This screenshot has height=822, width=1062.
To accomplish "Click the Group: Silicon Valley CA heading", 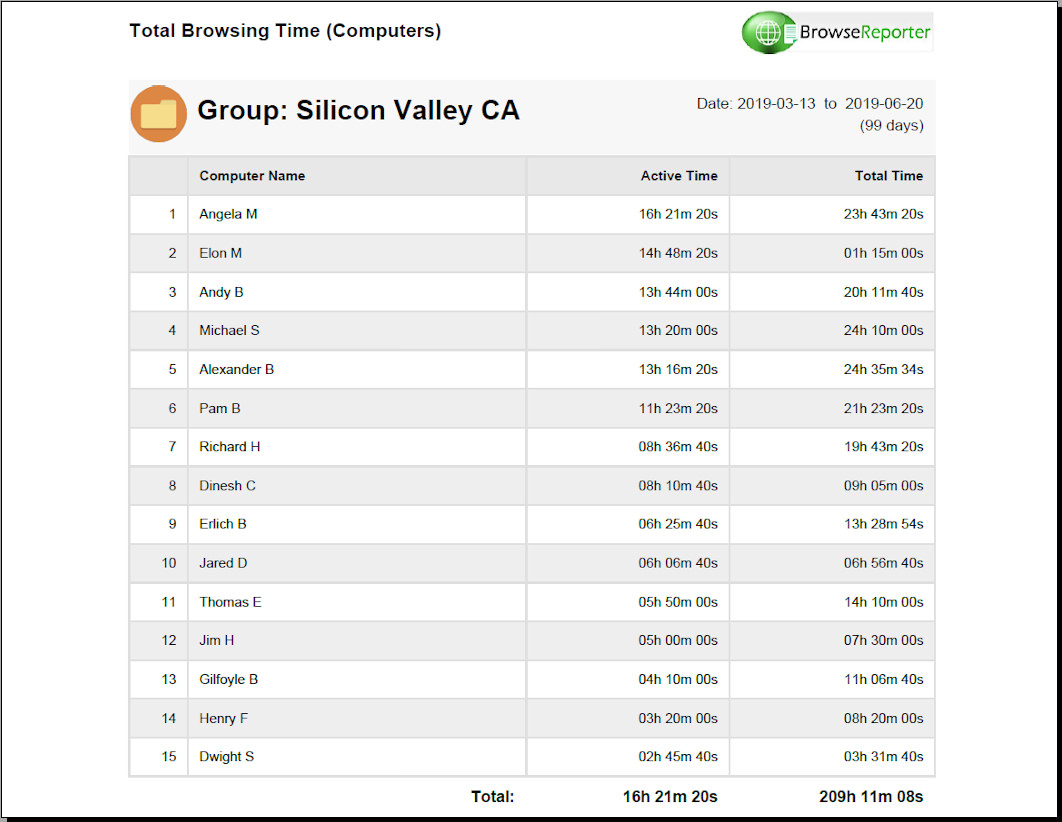I will point(358,110).
